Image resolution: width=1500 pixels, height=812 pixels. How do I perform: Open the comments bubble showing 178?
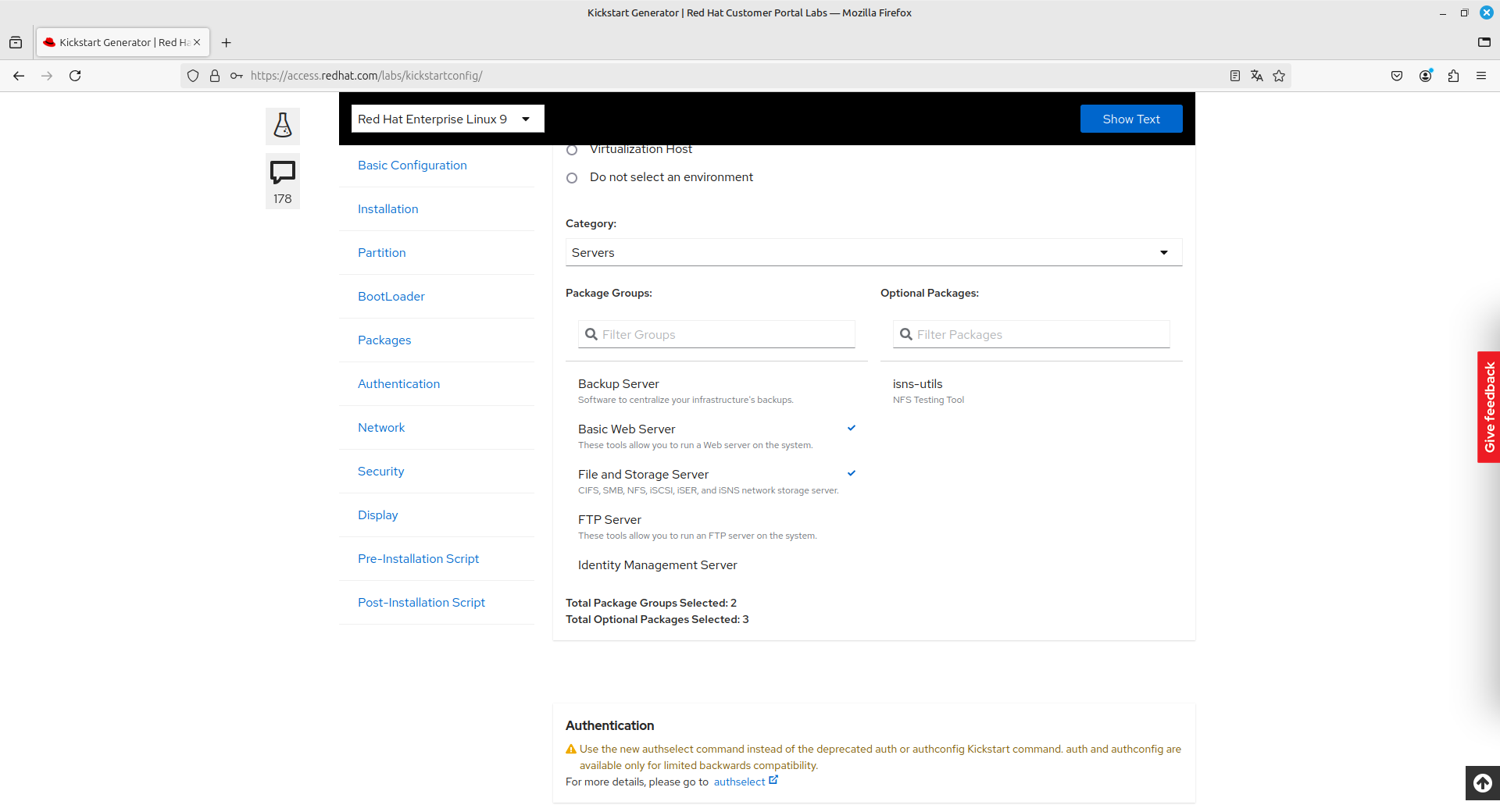pyautogui.click(x=283, y=182)
